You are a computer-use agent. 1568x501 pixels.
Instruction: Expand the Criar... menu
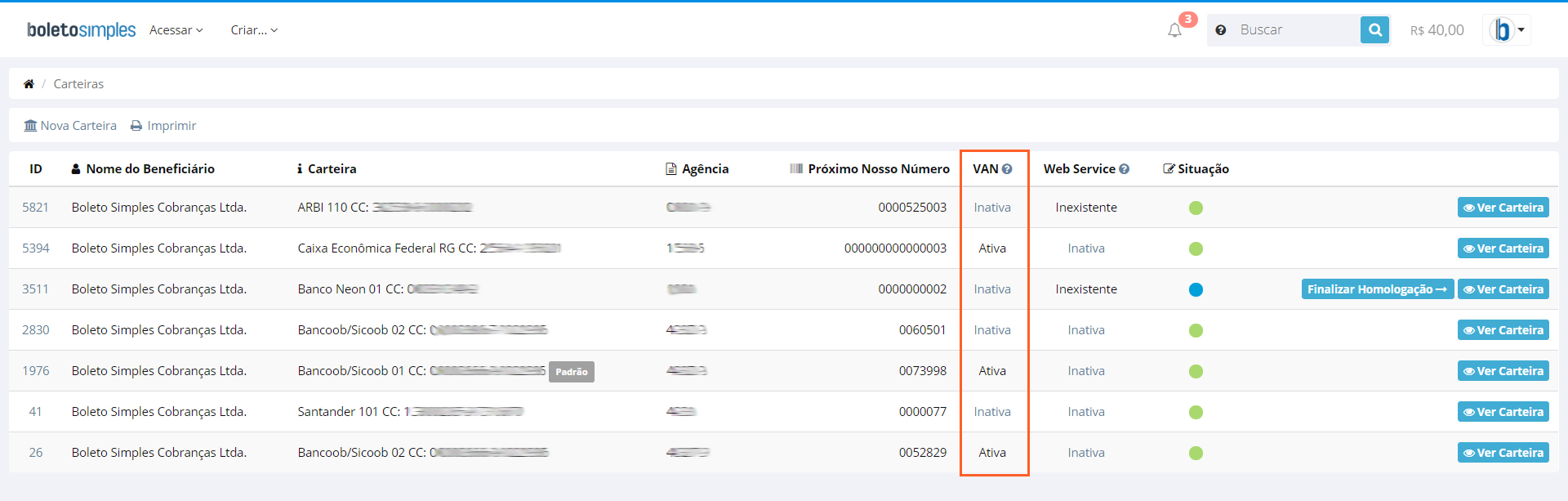(254, 30)
